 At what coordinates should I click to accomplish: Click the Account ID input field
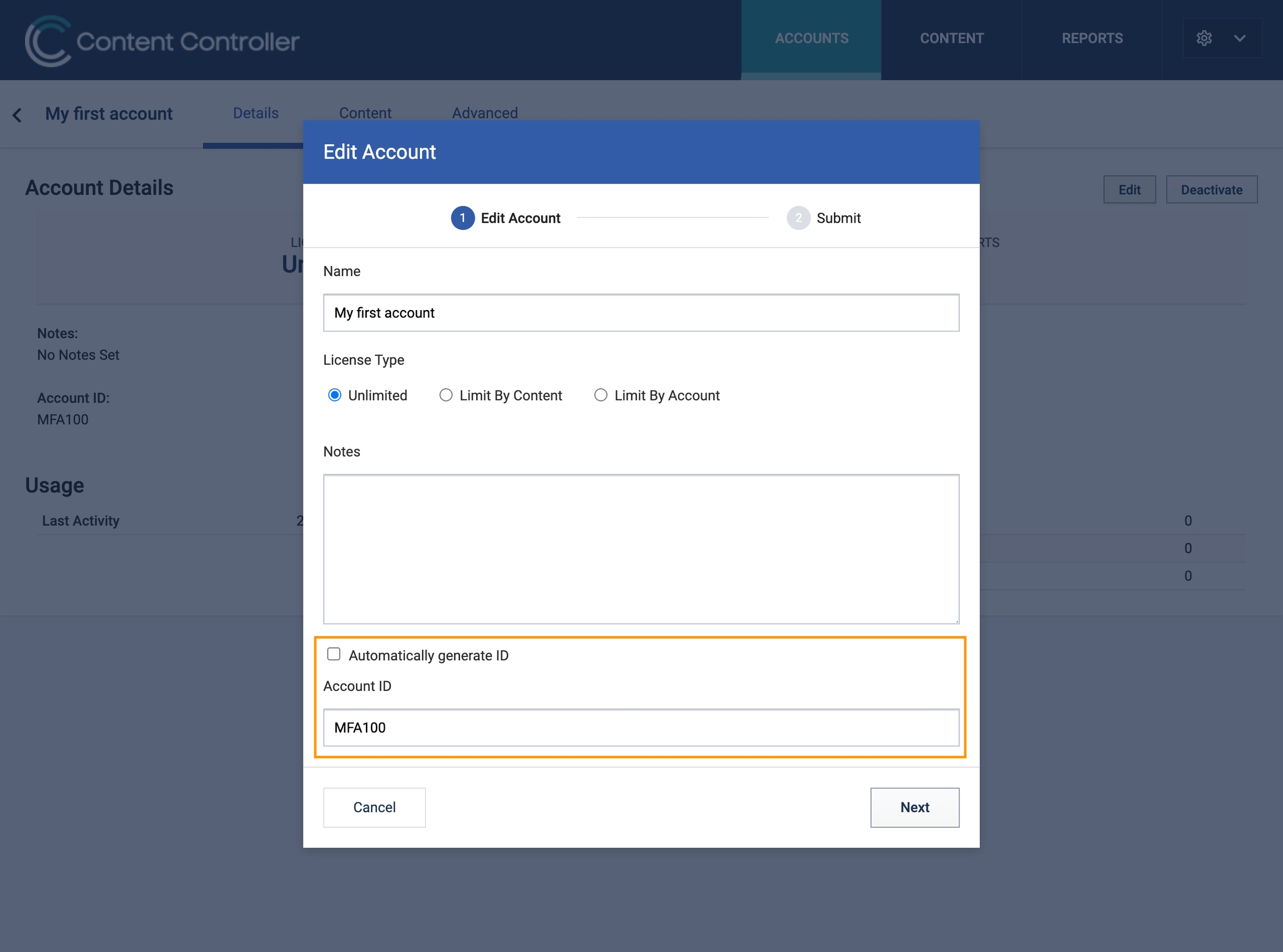pos(641,728)
